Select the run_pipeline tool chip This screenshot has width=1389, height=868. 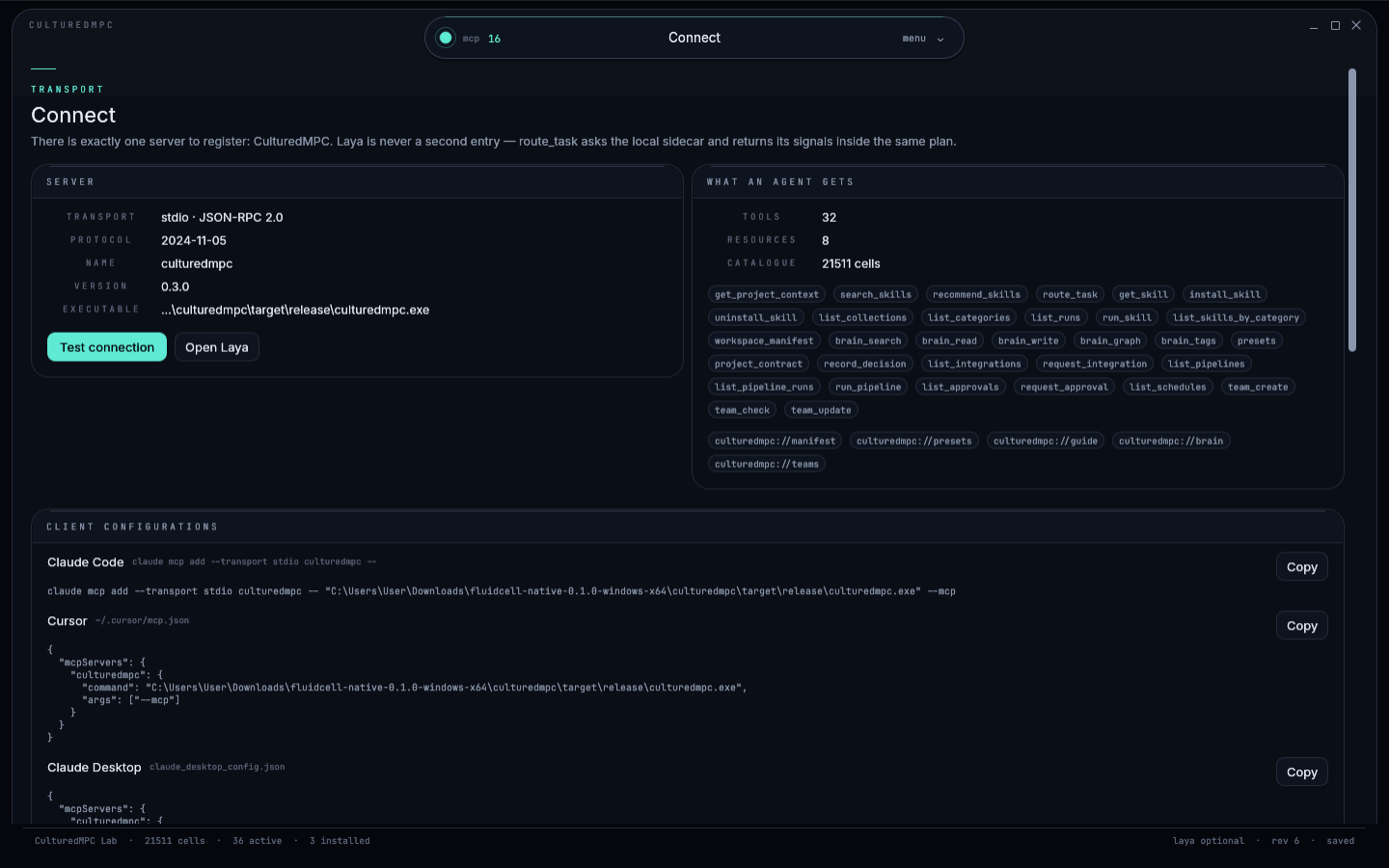pos(868,387)
